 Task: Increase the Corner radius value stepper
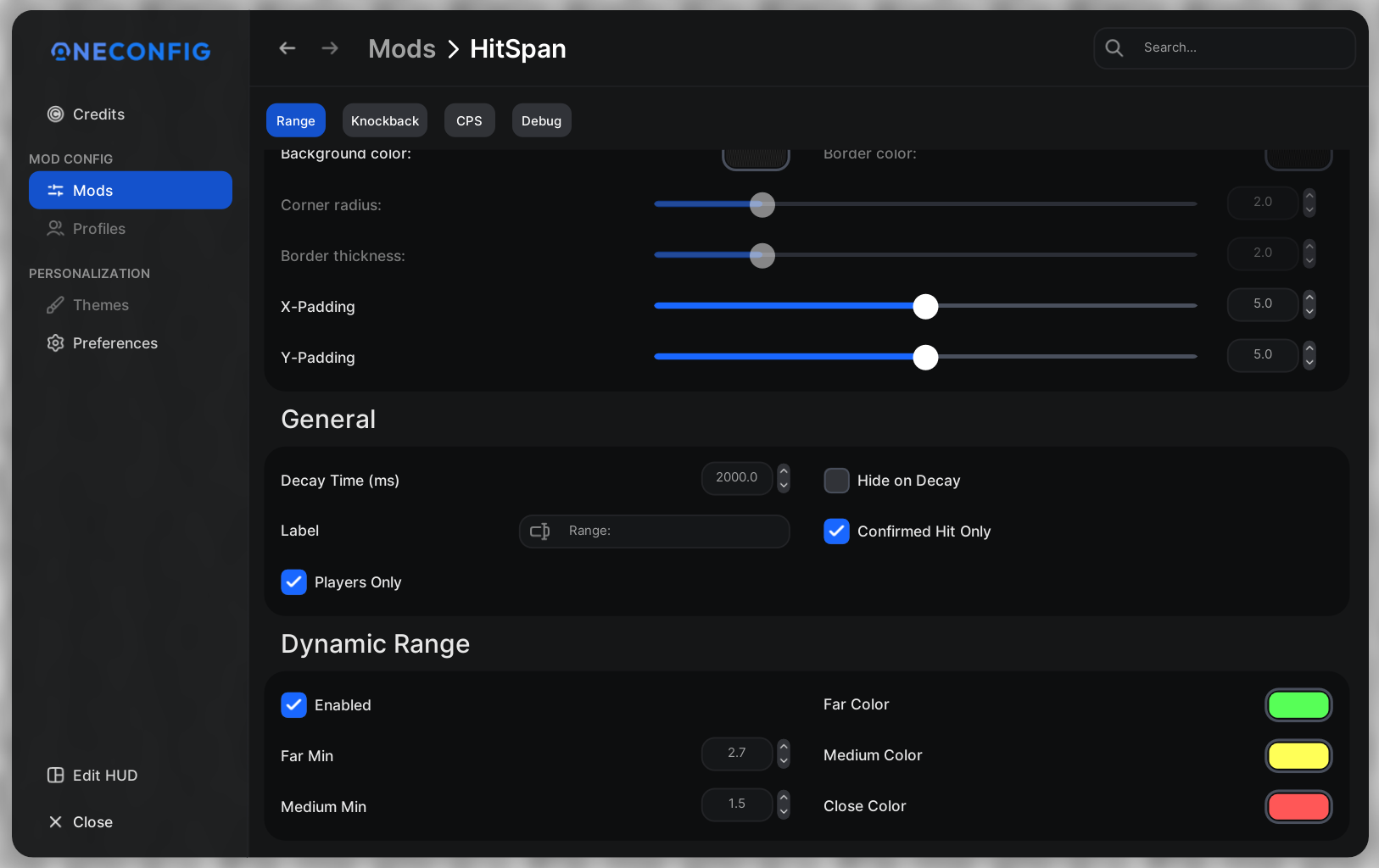[1309, 196]
